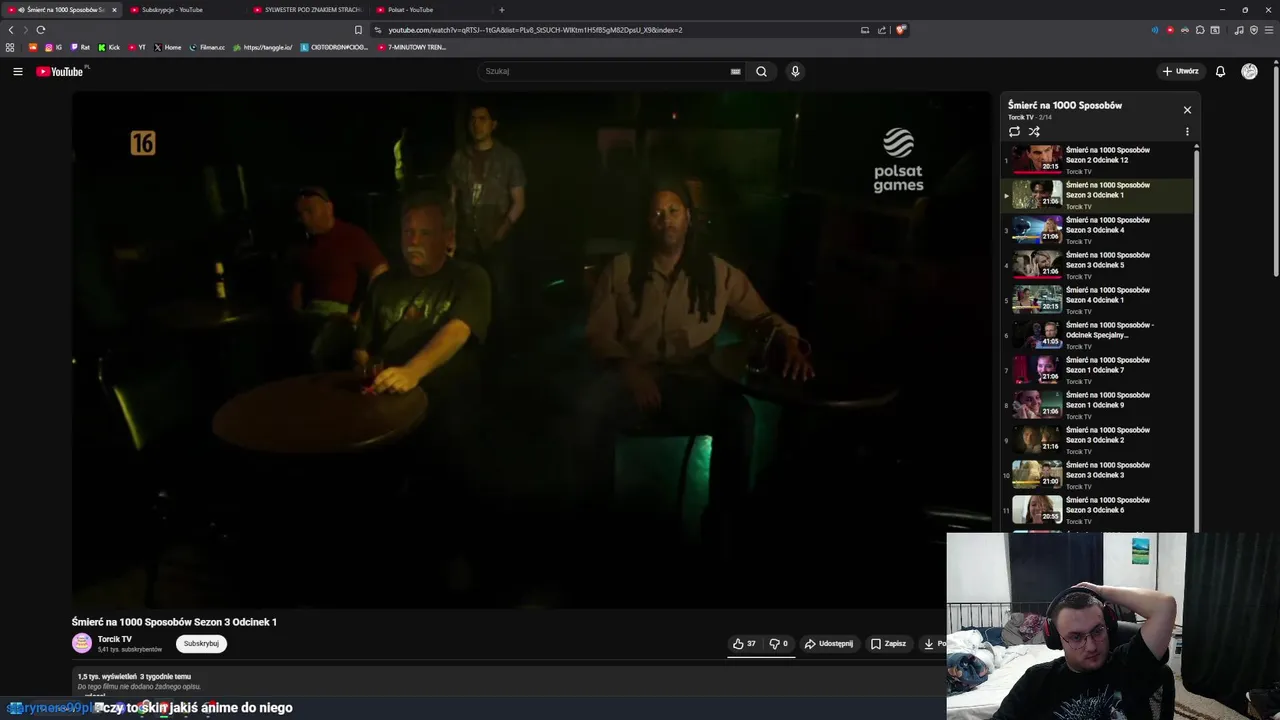Click the page vertical scrollbar
Screen dimensions: 1280x720
pyautogui.click(x=1275, y=170)
